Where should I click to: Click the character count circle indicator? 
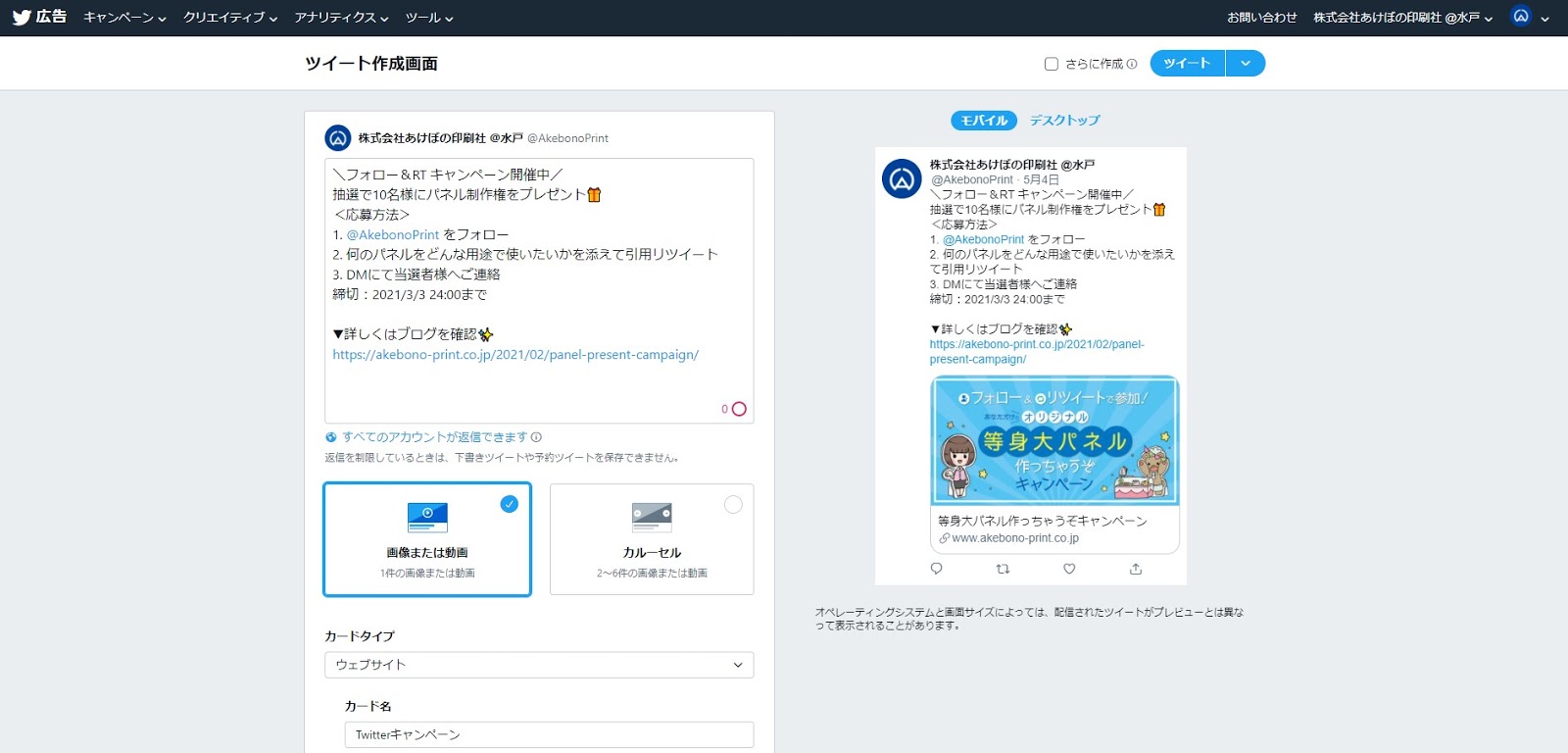[739, 409]
